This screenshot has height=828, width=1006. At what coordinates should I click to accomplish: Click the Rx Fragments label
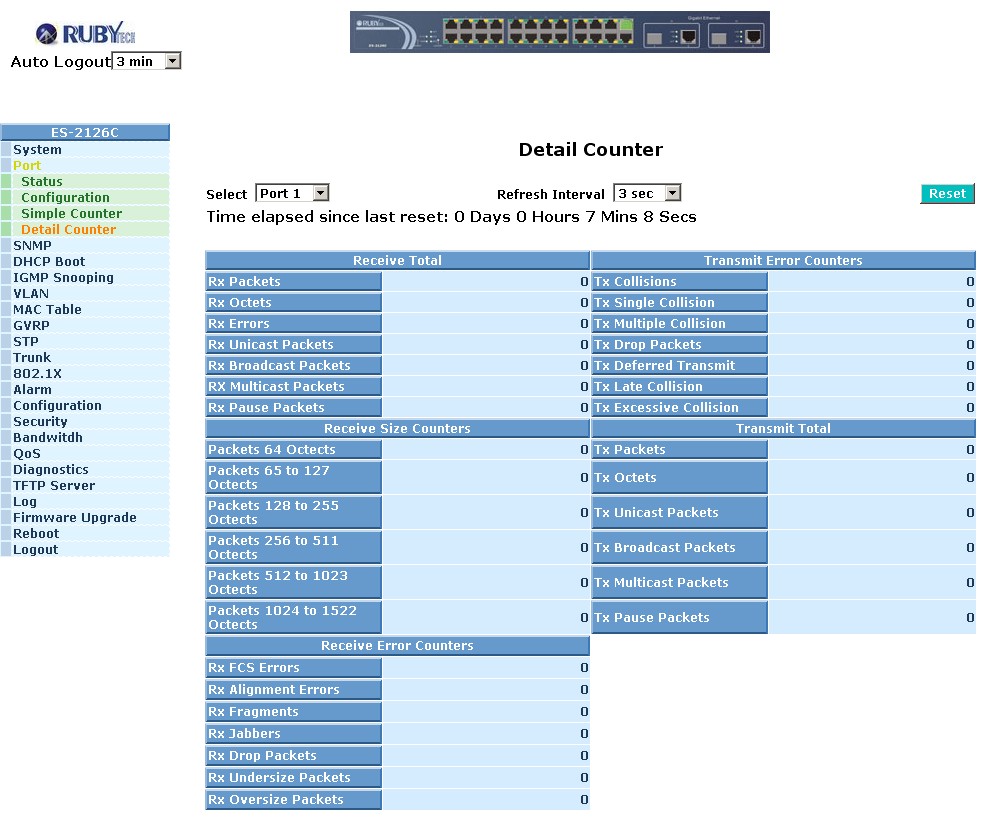[293, 712]
